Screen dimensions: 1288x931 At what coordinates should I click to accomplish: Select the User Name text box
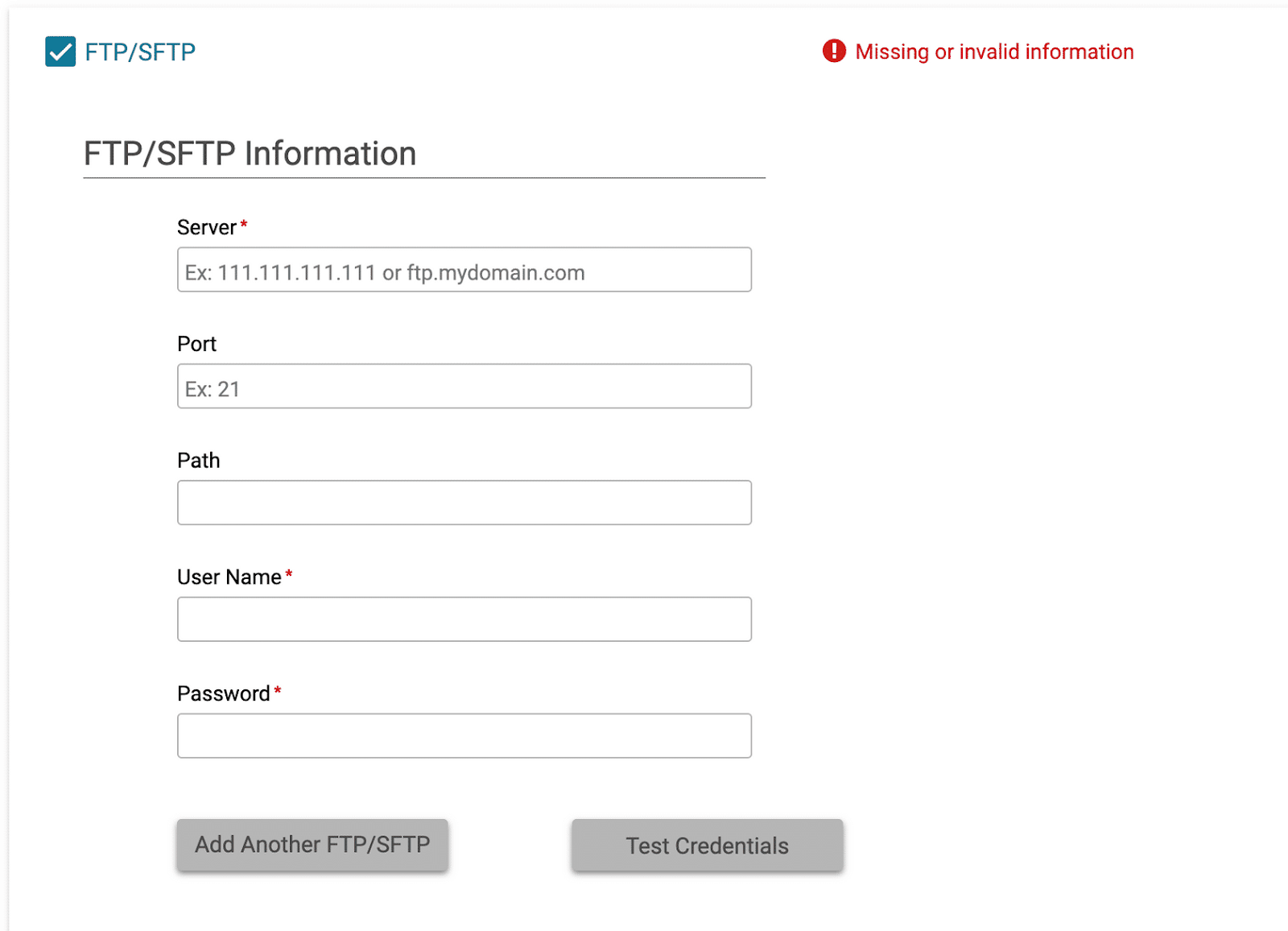point(464,619)
